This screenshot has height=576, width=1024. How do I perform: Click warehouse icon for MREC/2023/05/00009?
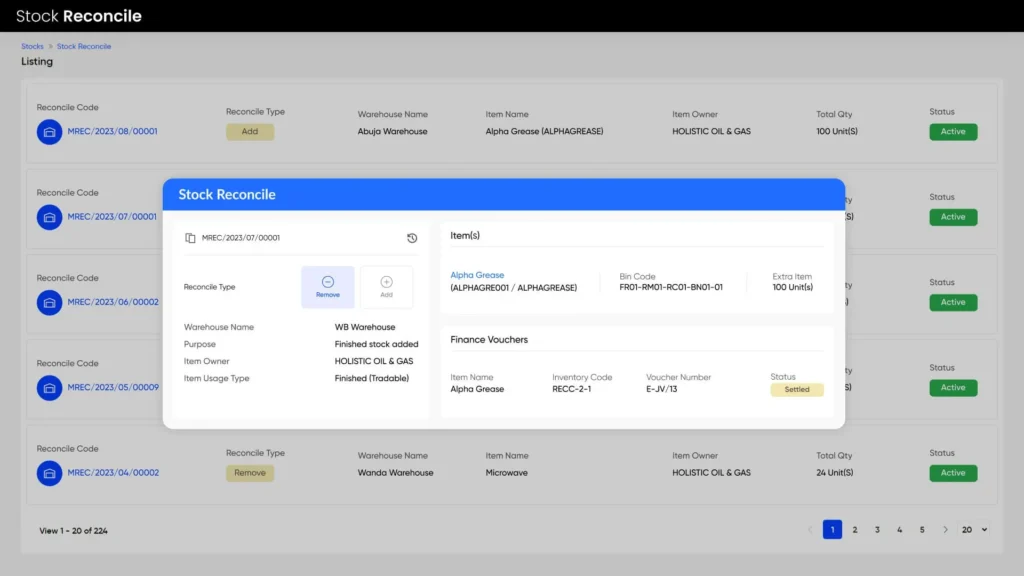pyautogui.click(x=50, y=387)
